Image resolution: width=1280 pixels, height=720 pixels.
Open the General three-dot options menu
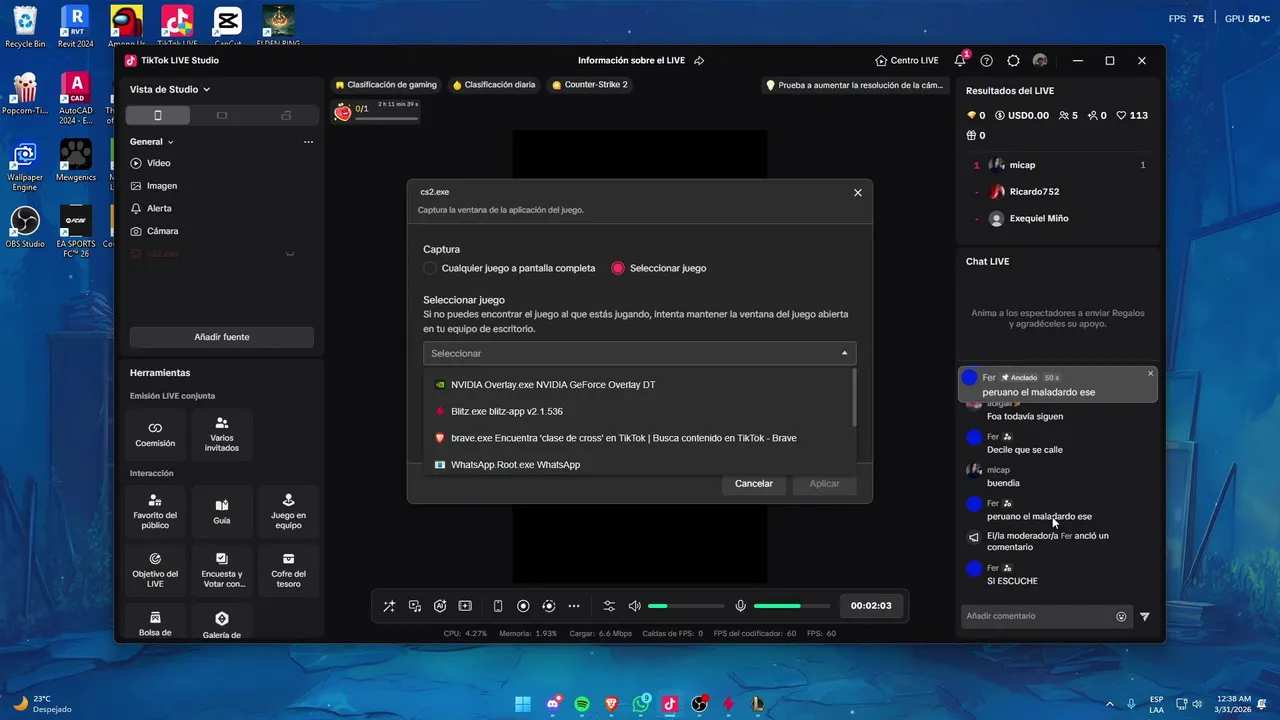(x=308, y=142)
